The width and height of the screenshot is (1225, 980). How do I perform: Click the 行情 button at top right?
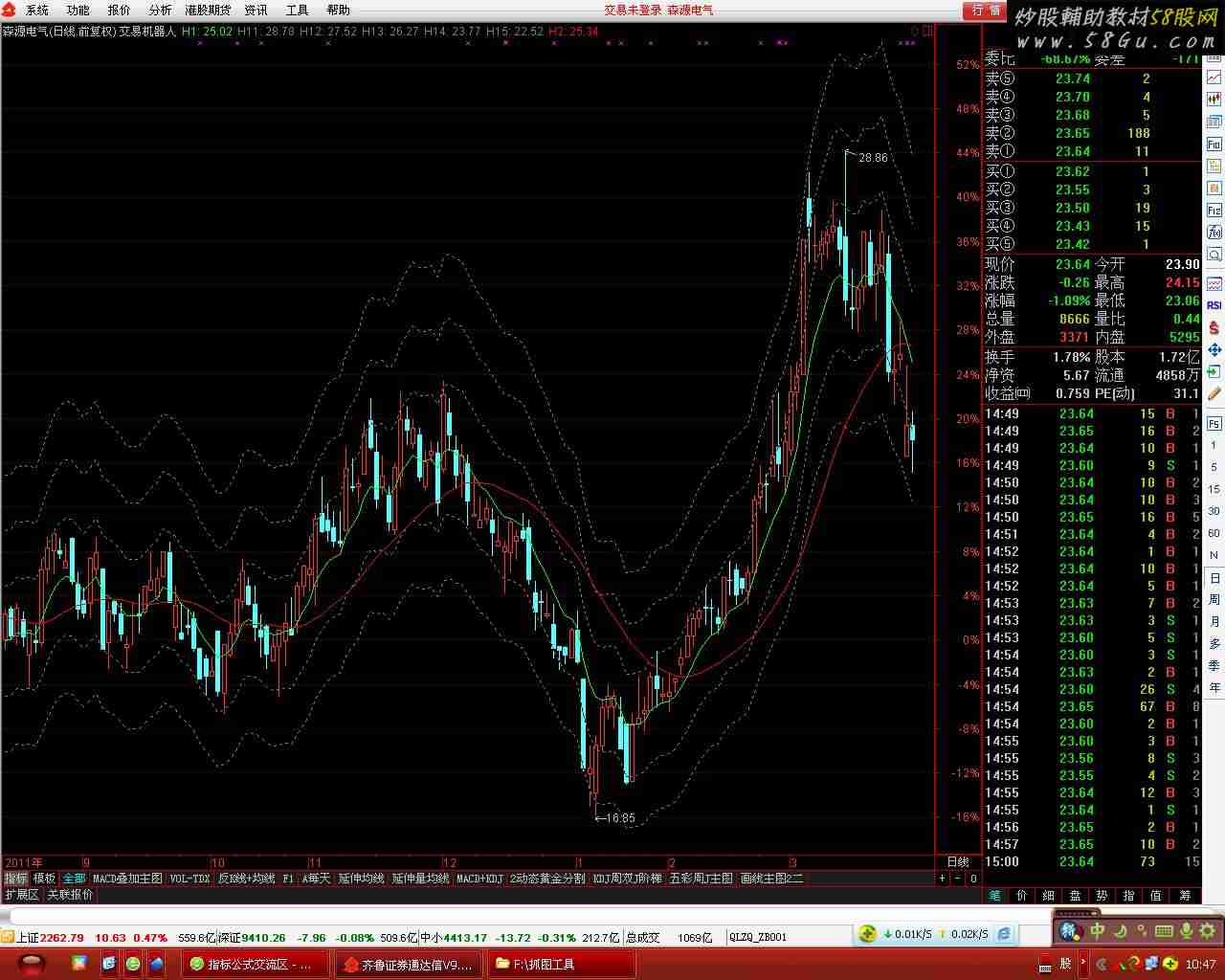coord(986,10)
